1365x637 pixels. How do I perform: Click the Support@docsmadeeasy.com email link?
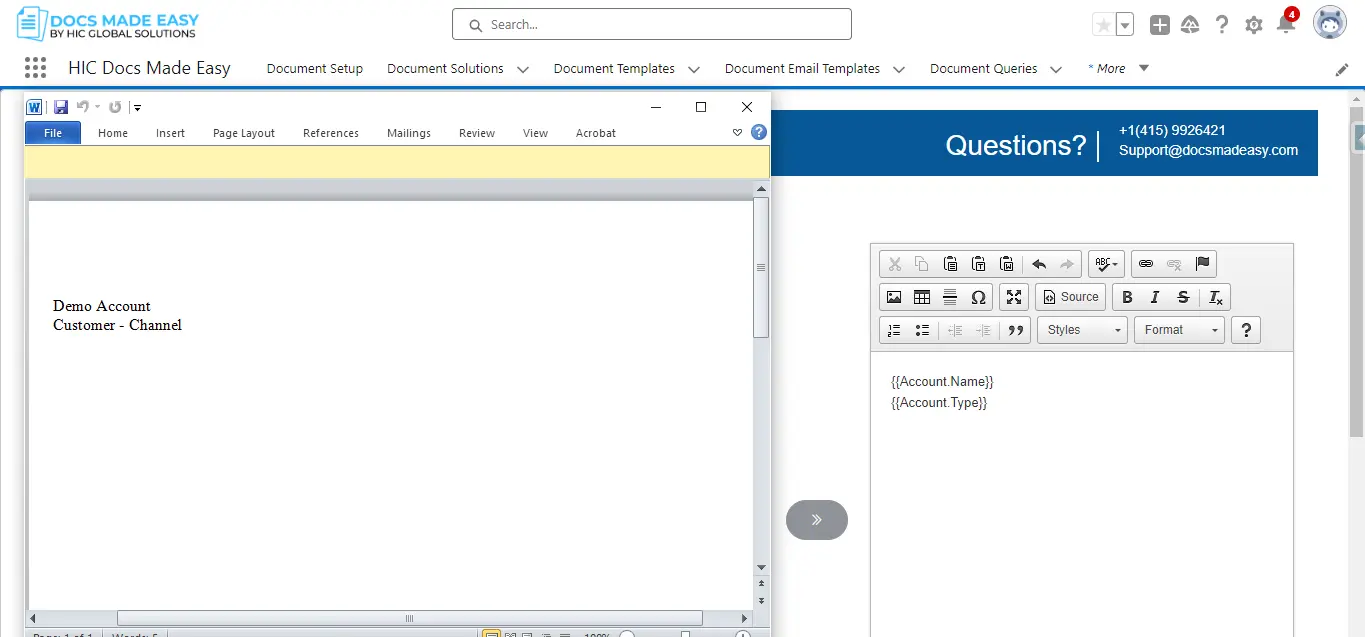click(x=1208, y=150)
